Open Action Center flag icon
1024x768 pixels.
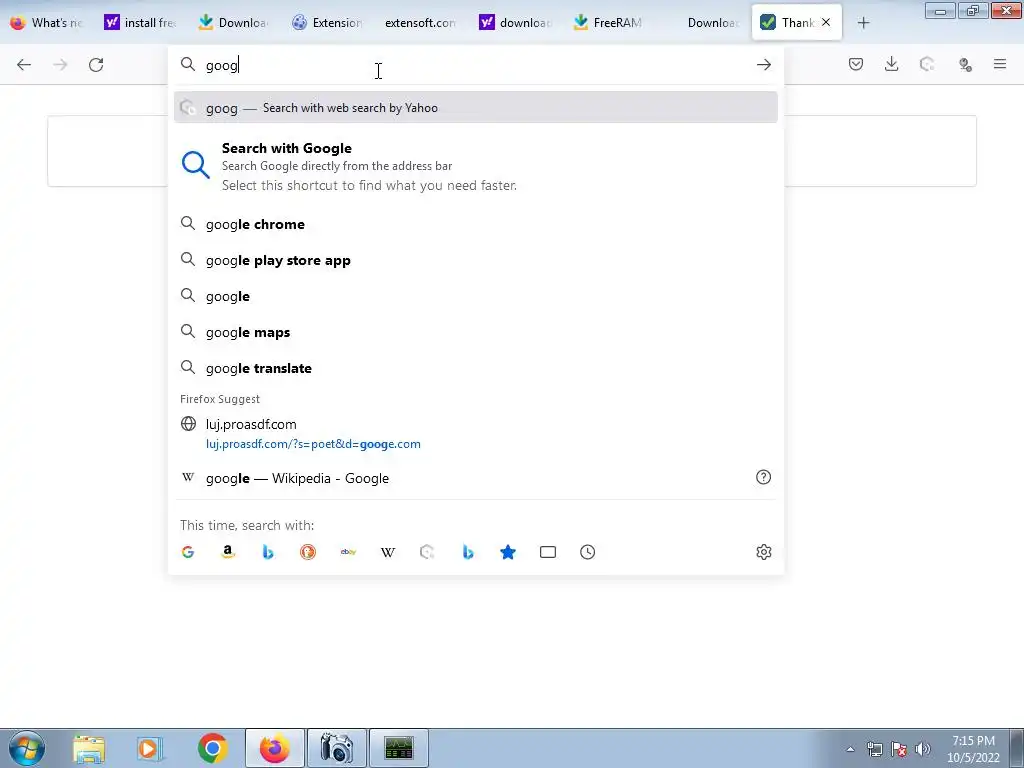click(x=899, y=749)
